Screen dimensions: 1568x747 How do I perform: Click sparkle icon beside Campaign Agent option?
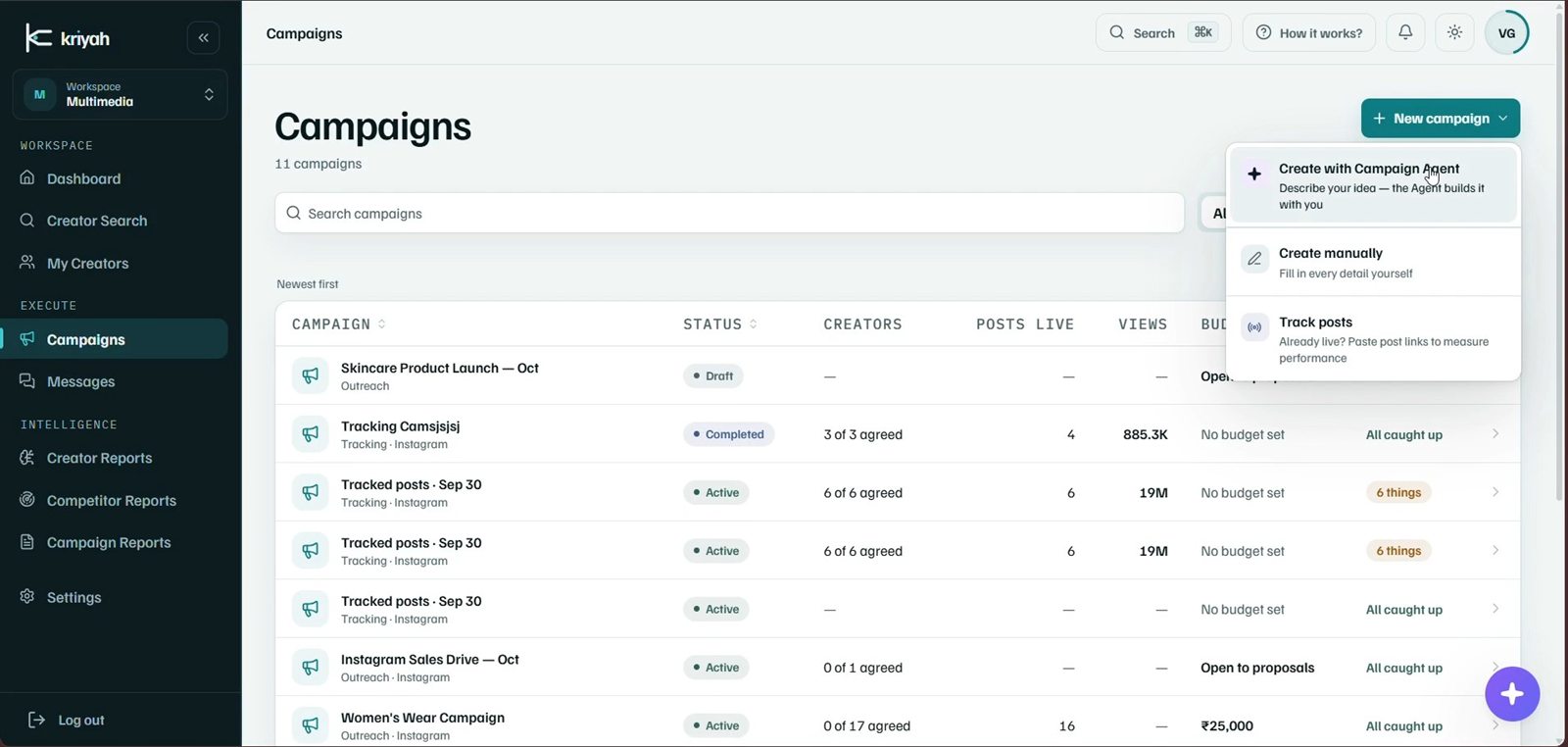tap(1254, 174)
